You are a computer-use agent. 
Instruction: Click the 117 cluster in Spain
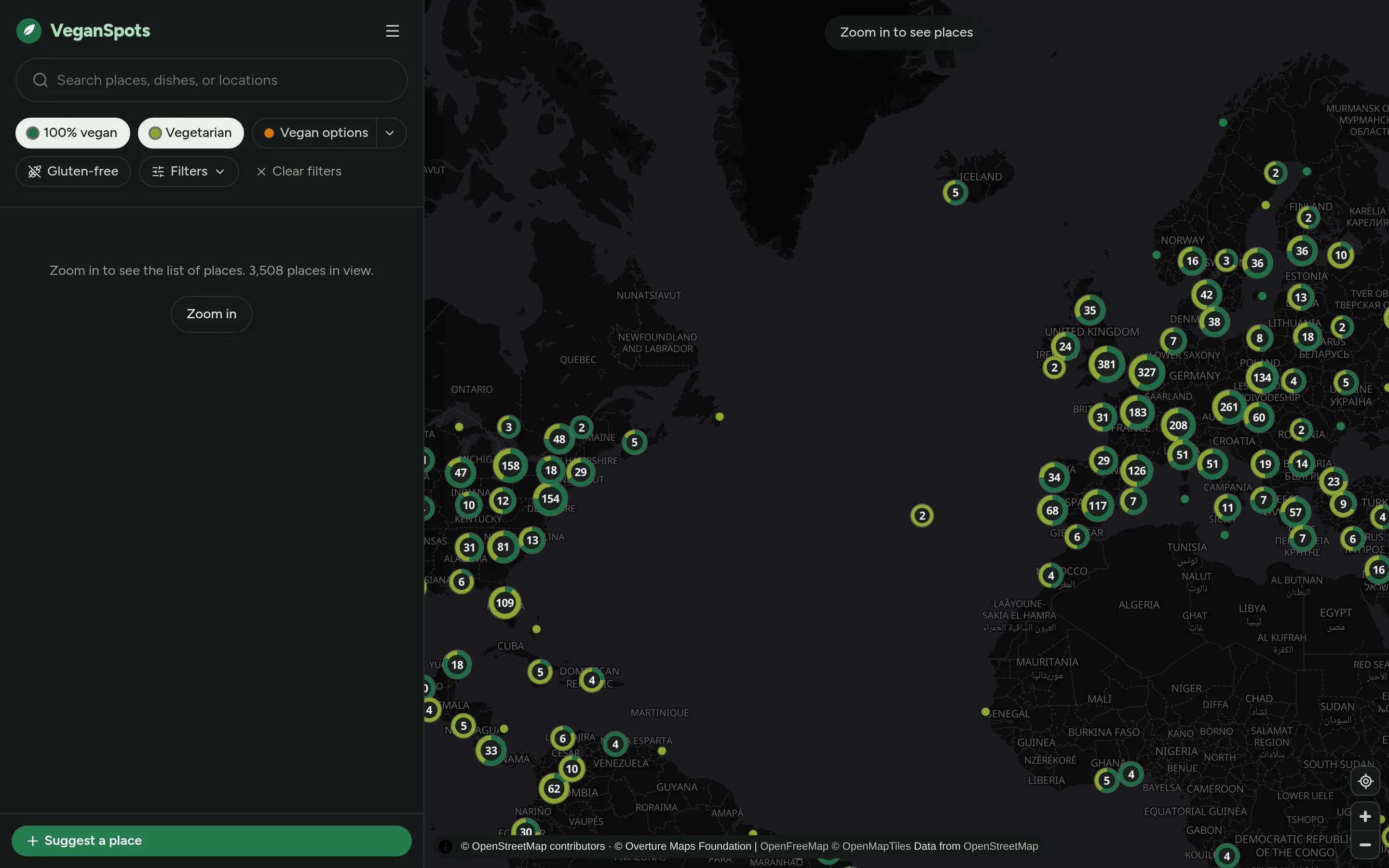click(1097, 506)
